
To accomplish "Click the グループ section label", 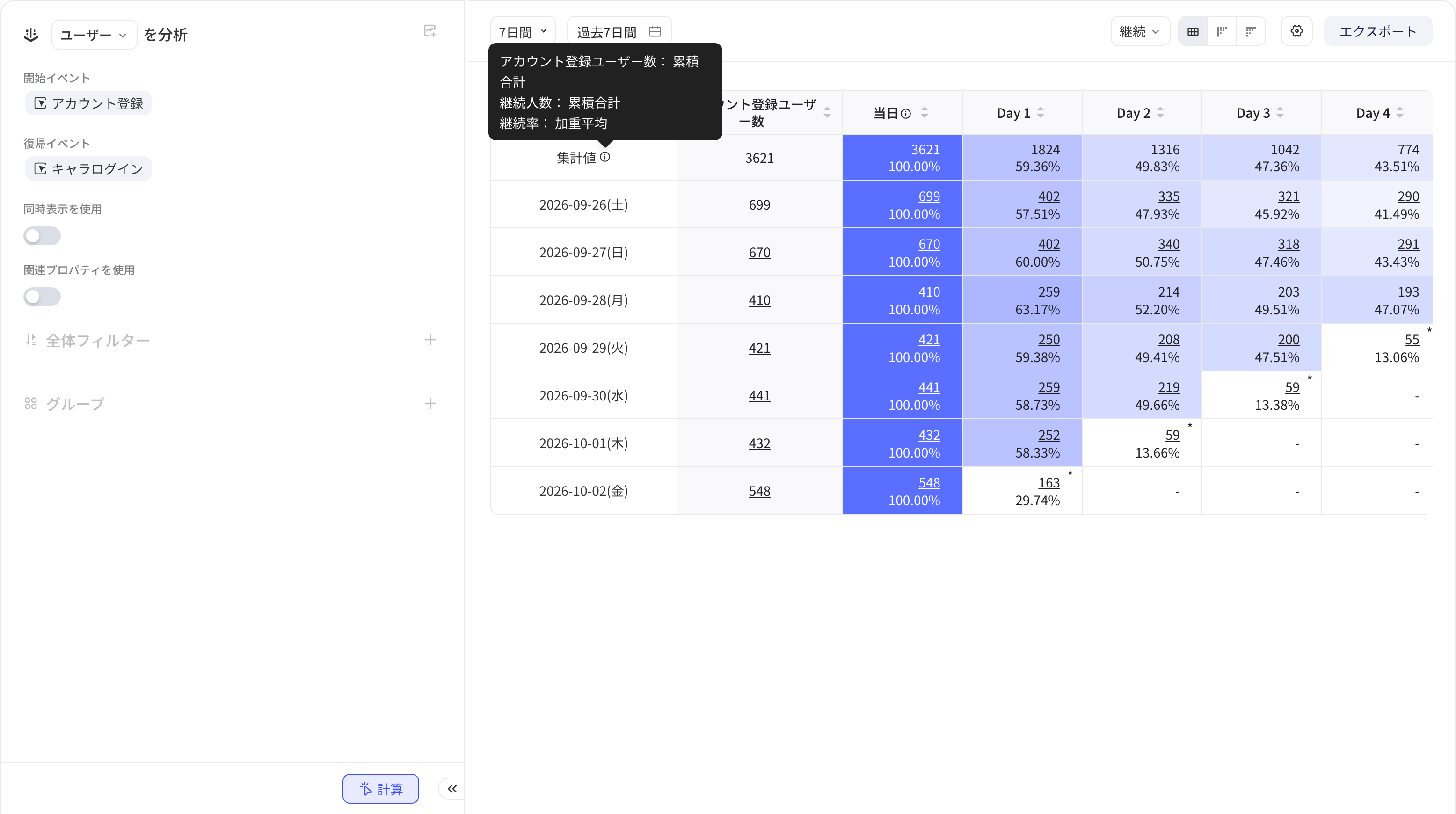I will [75, 404].
